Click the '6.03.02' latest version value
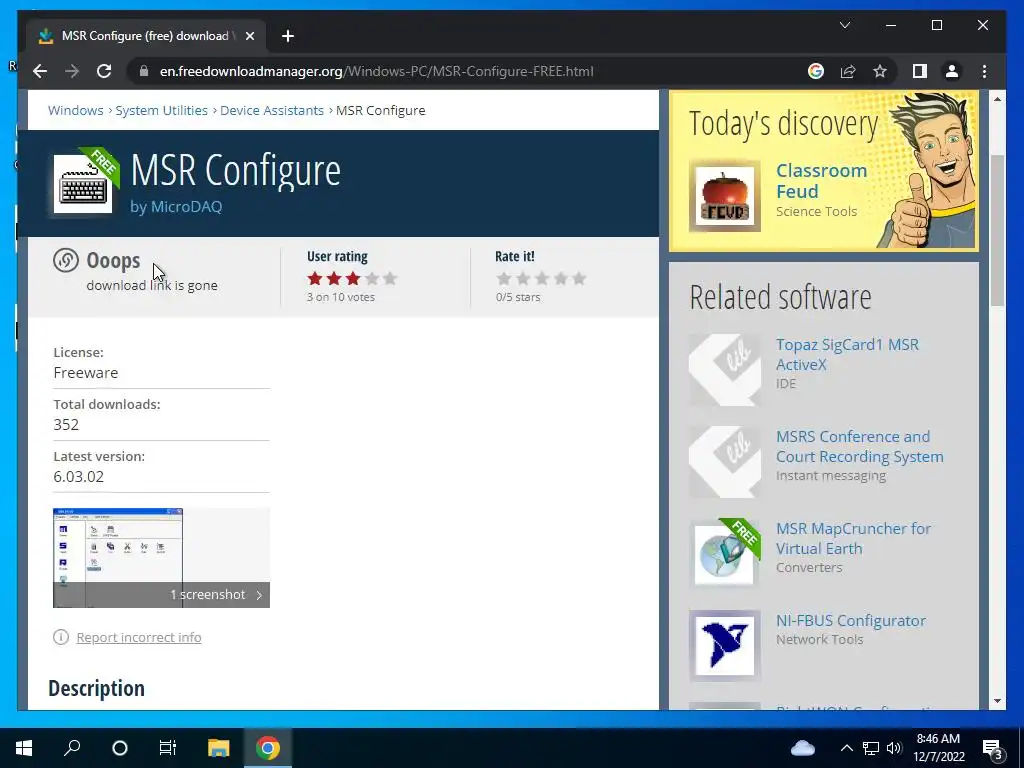The height and width of the screenshot is (768, 1024). tap(78, 477)
